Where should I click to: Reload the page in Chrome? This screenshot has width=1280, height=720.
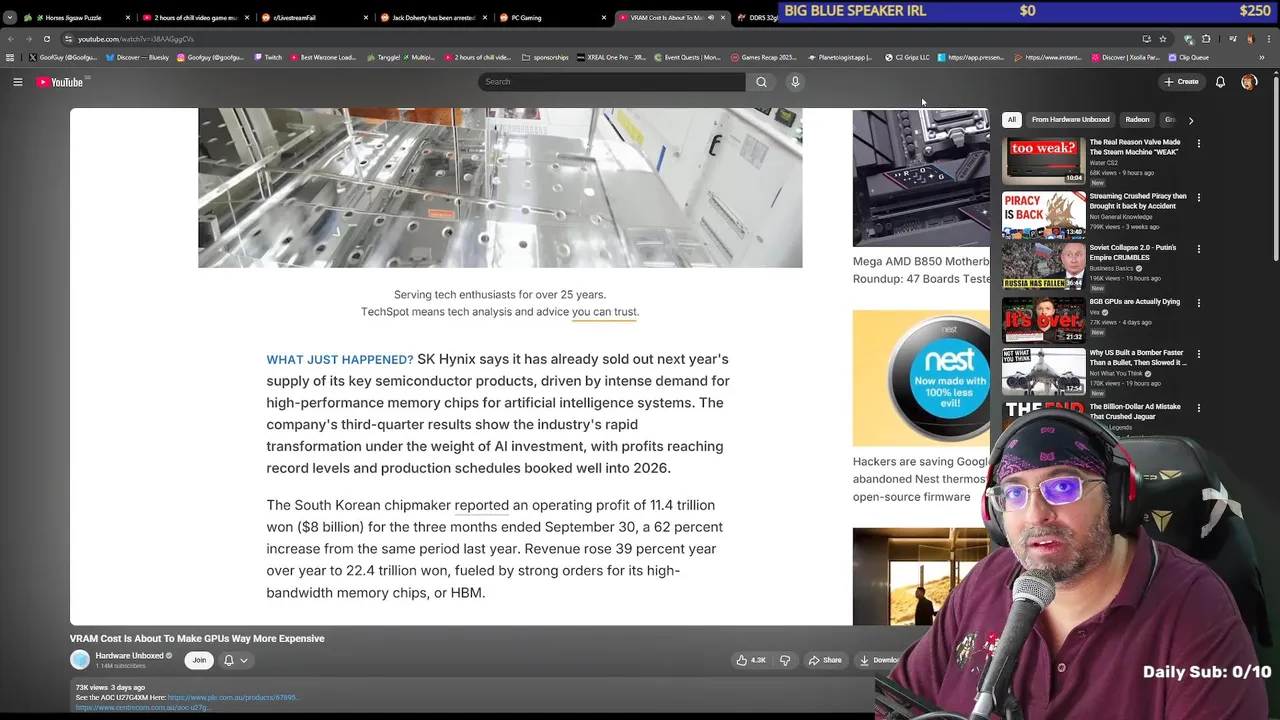click(x=46, y=39)
